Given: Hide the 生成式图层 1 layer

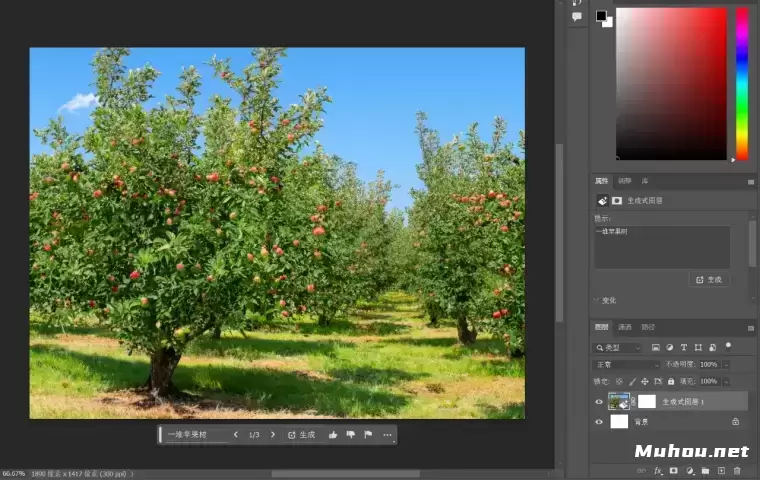Looking at the screenshot, I should click(x=599, y=402).
